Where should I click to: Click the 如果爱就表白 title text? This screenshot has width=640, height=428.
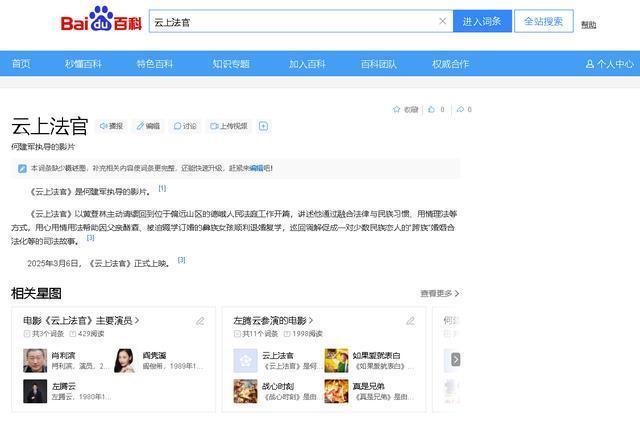(x=376, y=355)
